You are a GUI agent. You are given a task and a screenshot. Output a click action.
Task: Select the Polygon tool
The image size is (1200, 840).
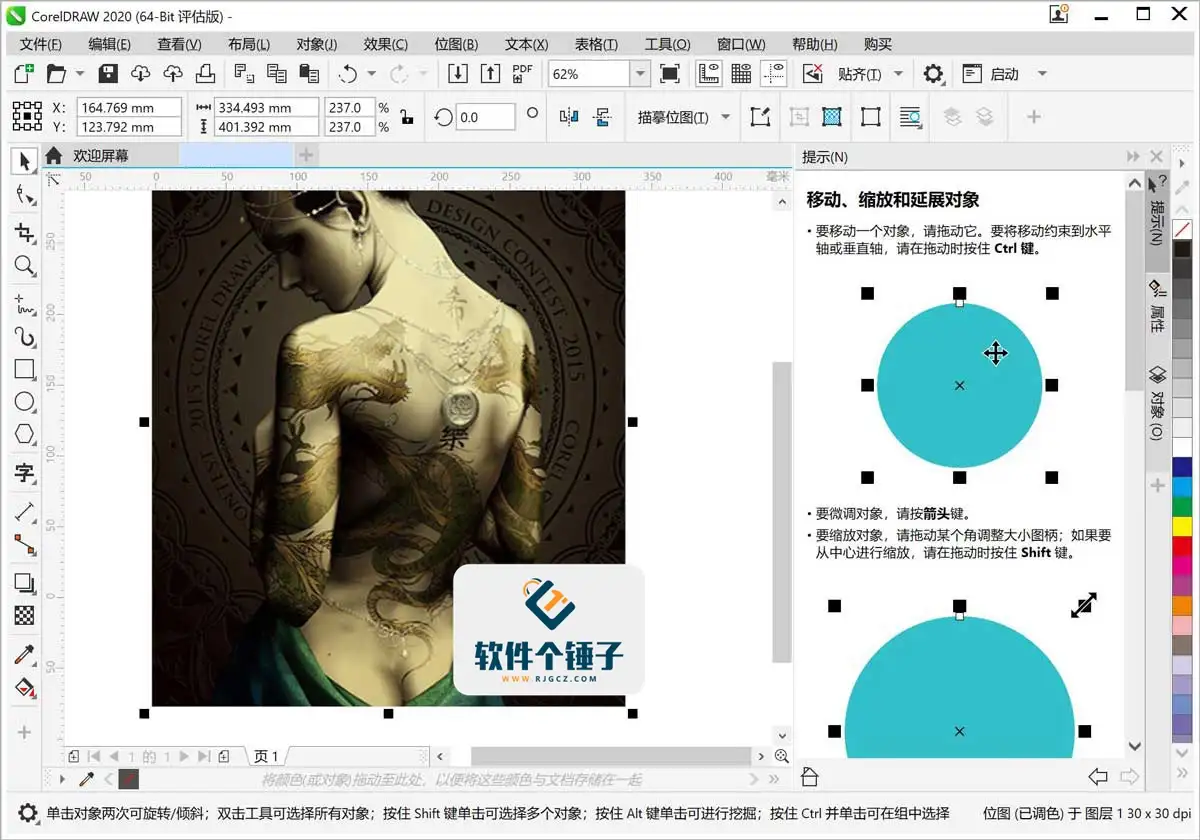click(25, 434)
